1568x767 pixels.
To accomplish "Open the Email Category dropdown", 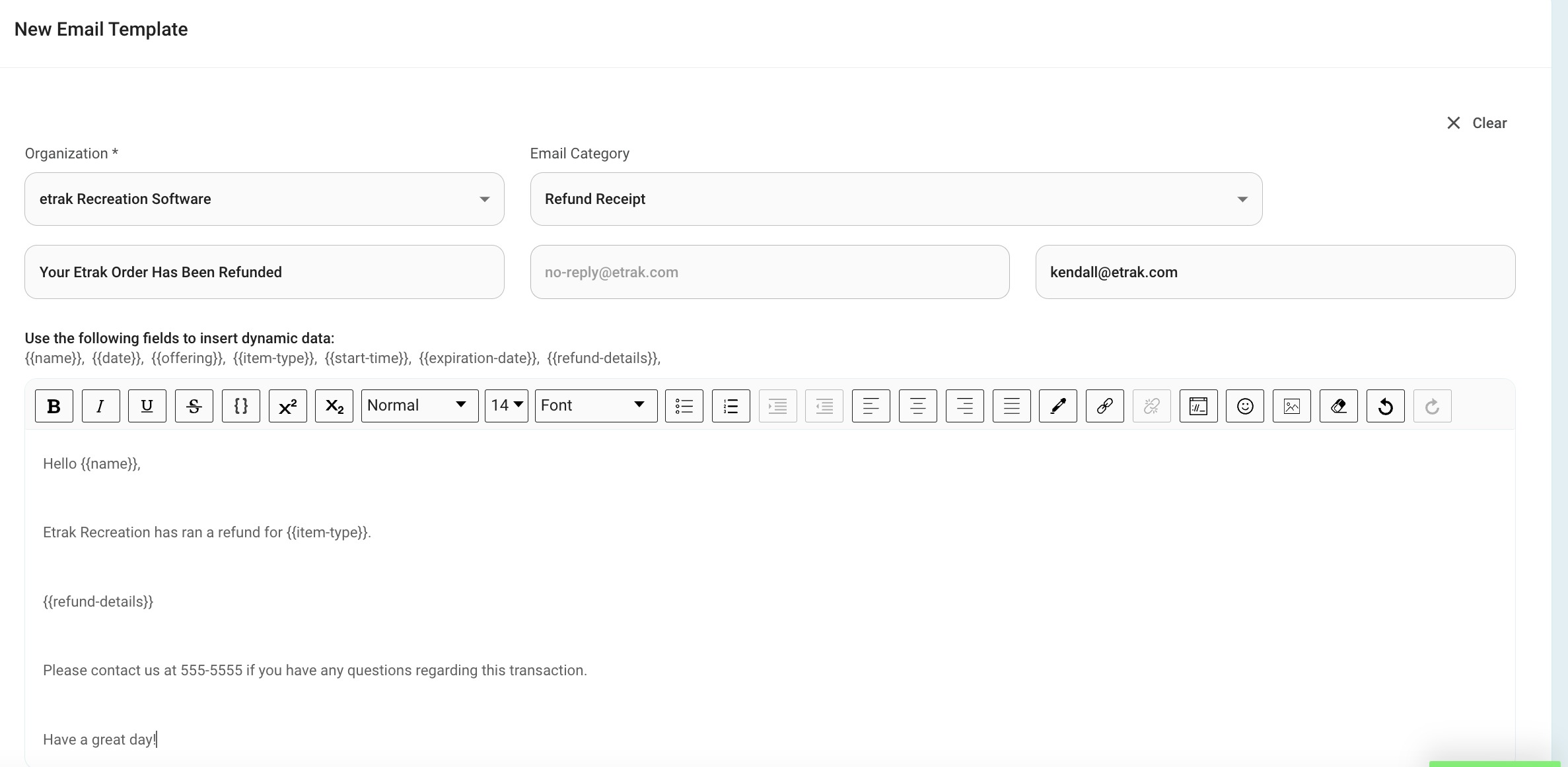I will (896, 199).
